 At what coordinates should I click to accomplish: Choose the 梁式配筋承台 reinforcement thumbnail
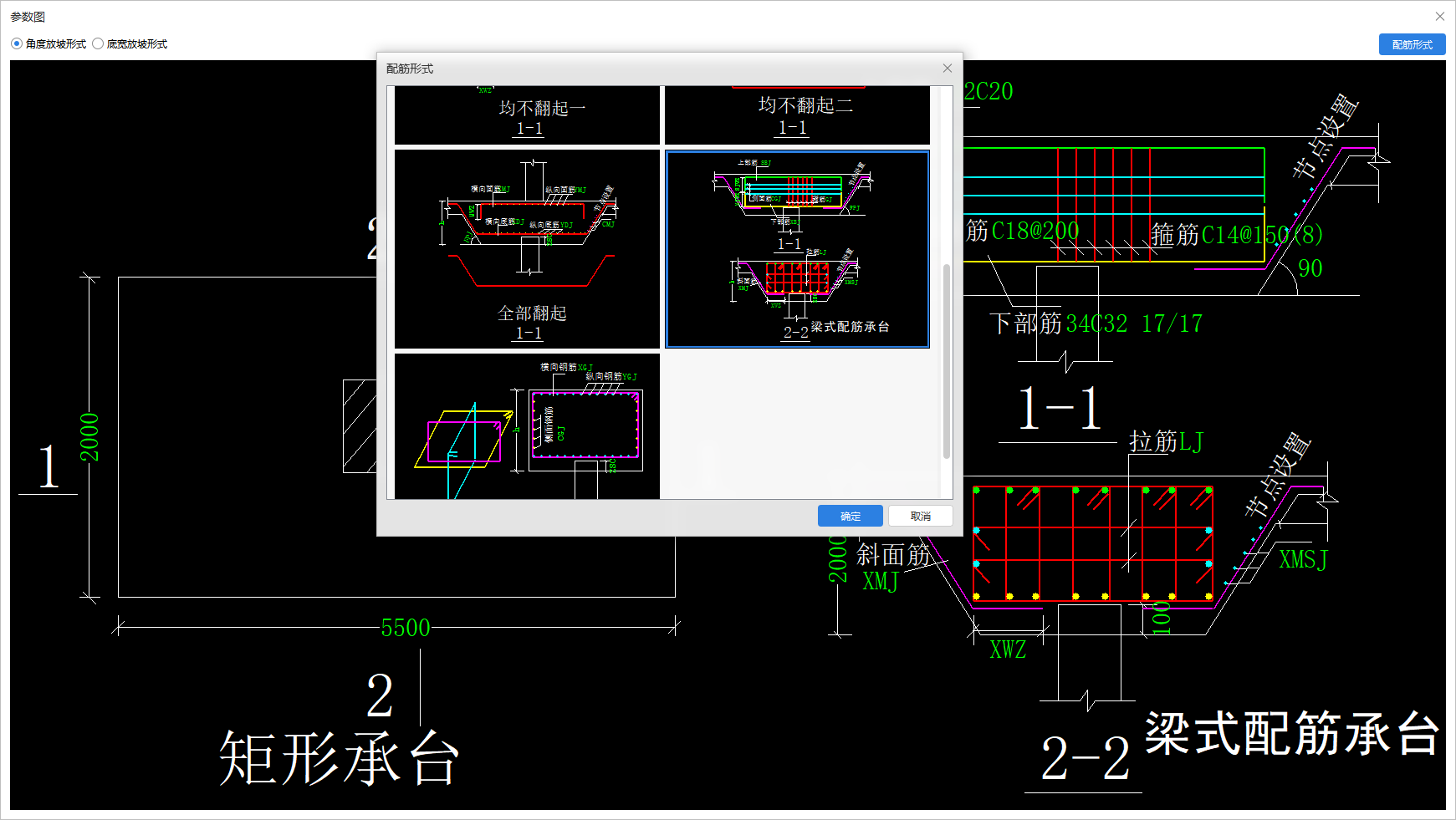pos(797,249)
